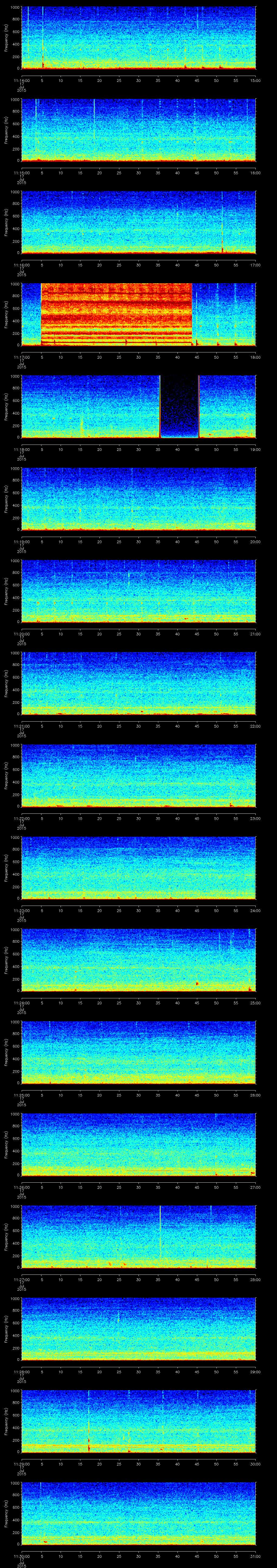Click the 15:00 end time label

point(255,80)
